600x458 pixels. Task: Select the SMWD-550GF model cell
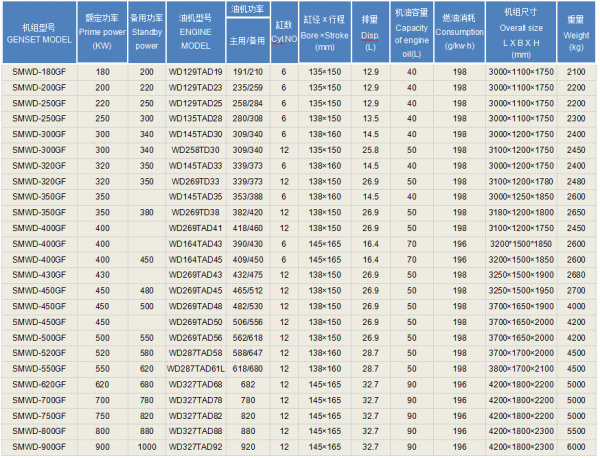[39, 369]
